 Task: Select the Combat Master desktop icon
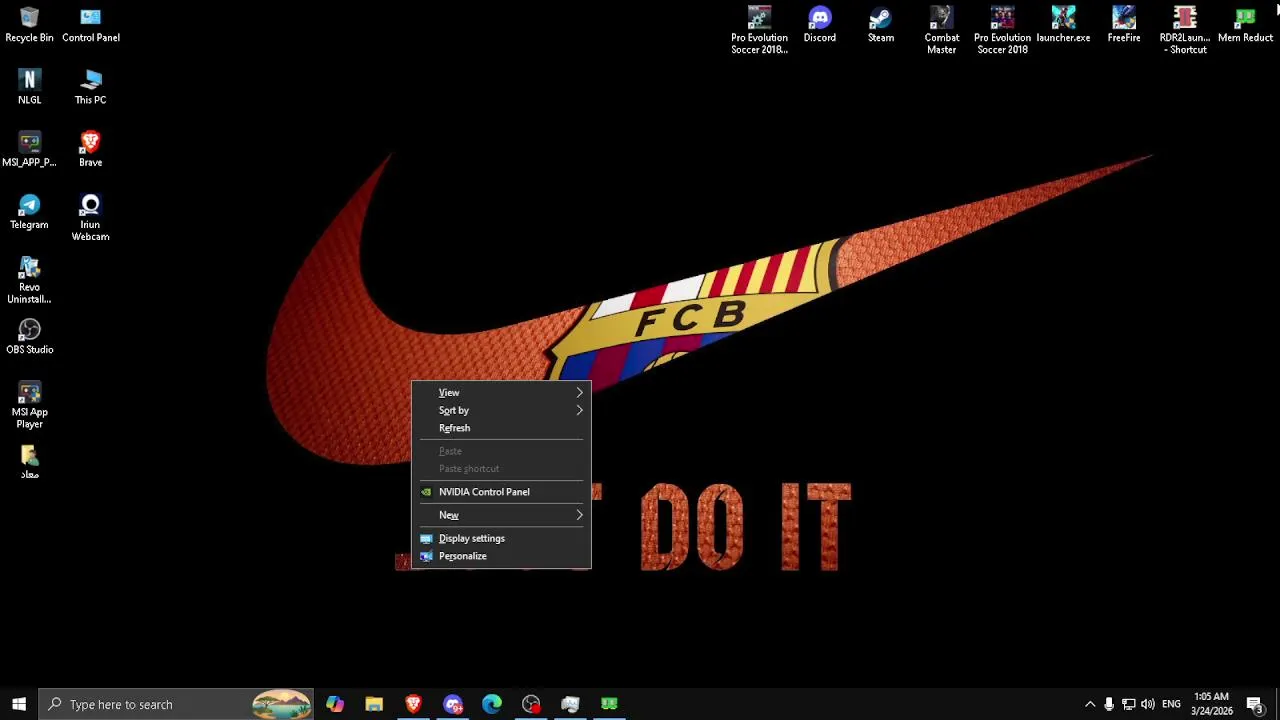tap(941, 30)
